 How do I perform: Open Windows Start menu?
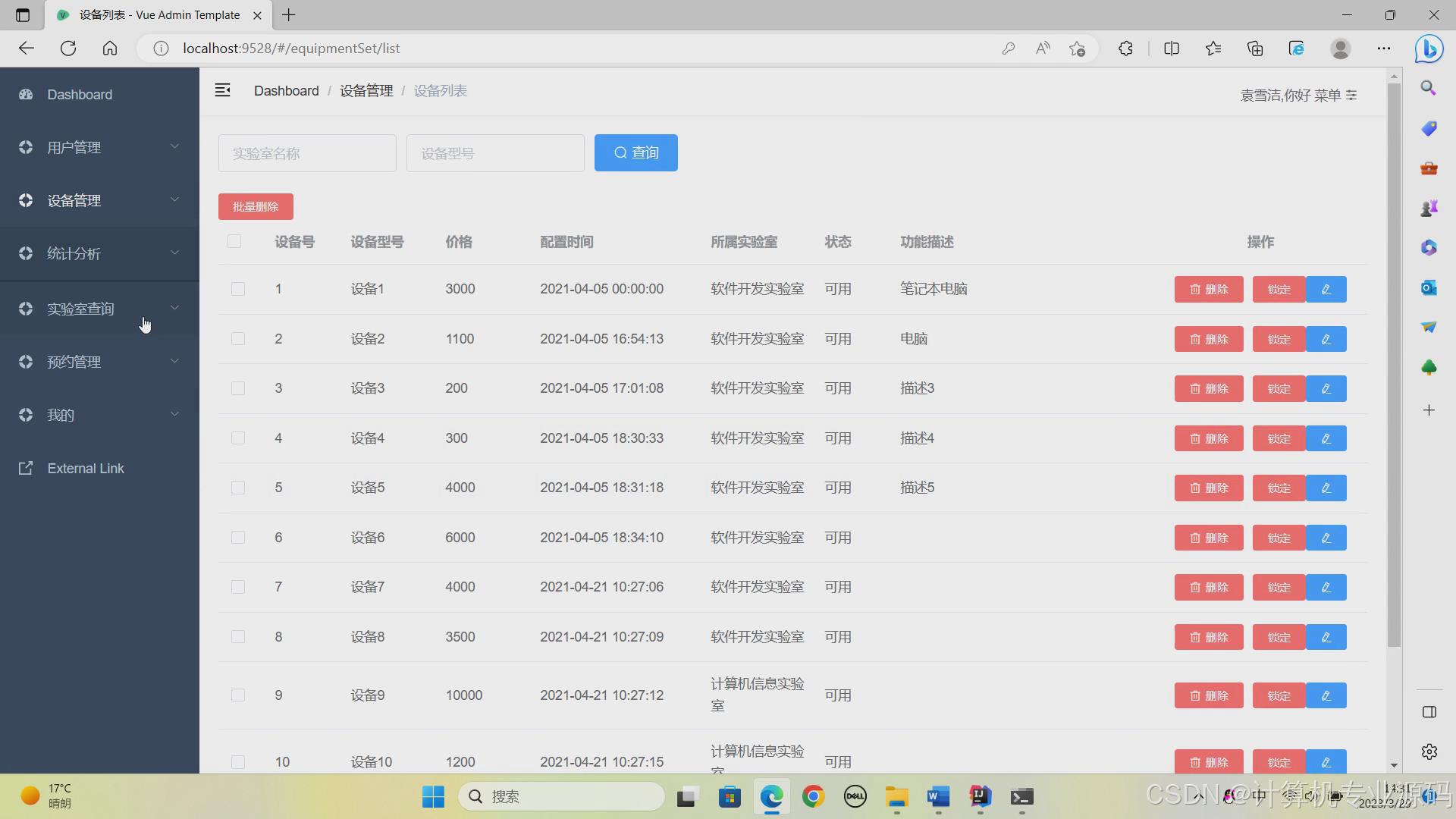pos(433,796)
